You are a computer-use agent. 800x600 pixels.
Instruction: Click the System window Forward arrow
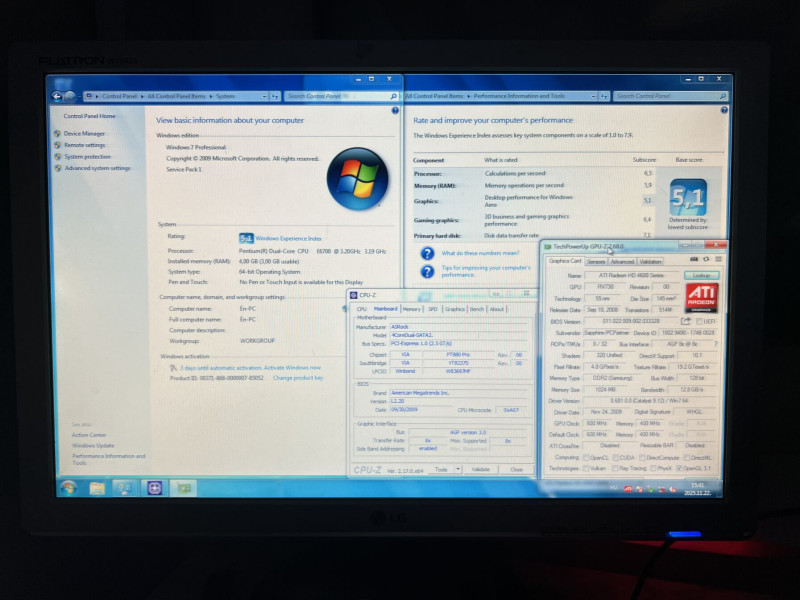click(70, 96)
